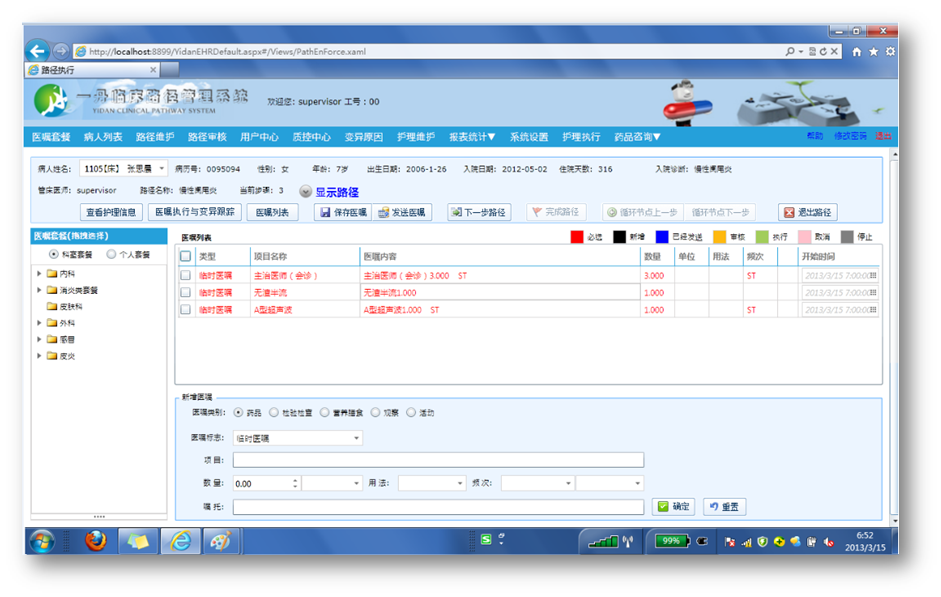The height and width of the screenshot is (597, 941).
Task: Open the 报表统计 menu
Action: [472, 137]
